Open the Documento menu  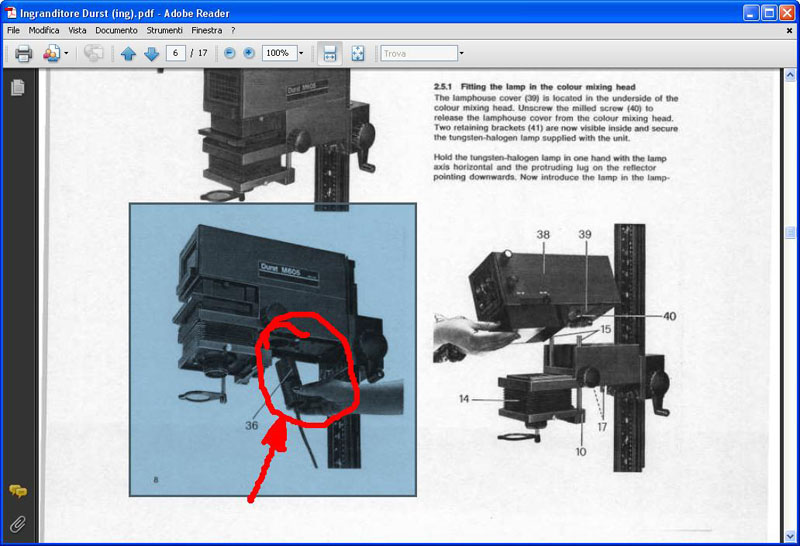click(116, 31)
